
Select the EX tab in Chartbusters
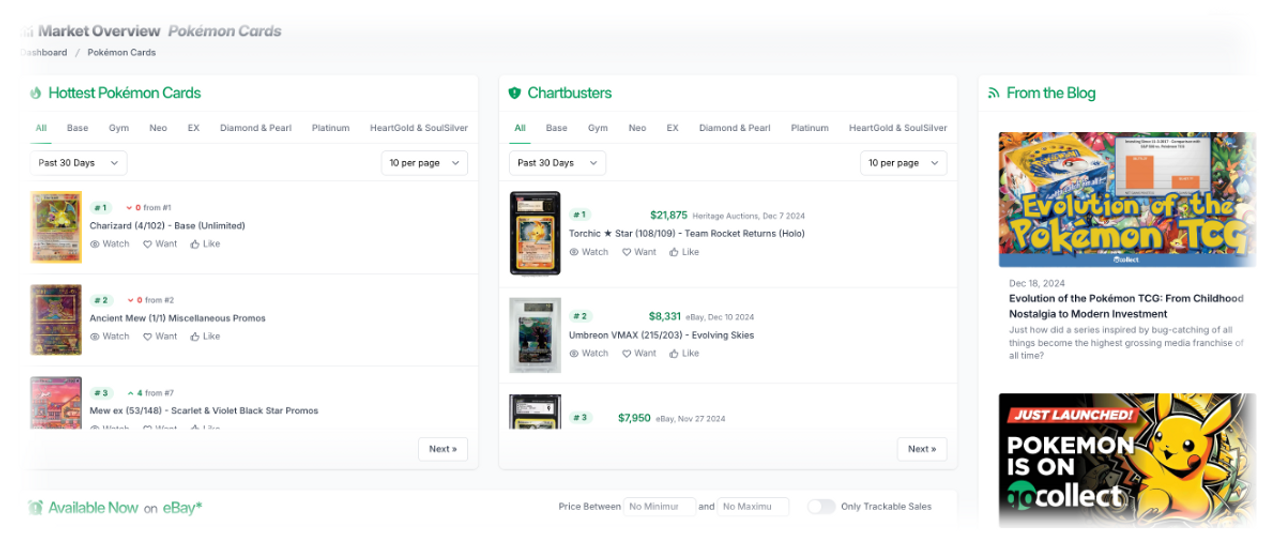tap(673, 128)
